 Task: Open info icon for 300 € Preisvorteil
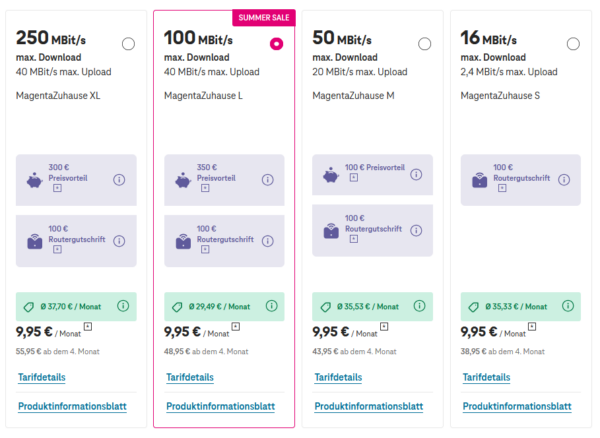click(x=119, y=179)
